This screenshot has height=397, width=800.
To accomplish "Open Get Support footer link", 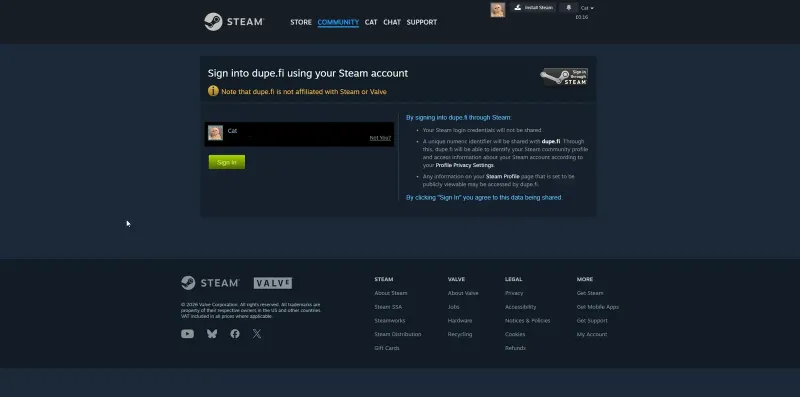I will (x=592, y=320).
